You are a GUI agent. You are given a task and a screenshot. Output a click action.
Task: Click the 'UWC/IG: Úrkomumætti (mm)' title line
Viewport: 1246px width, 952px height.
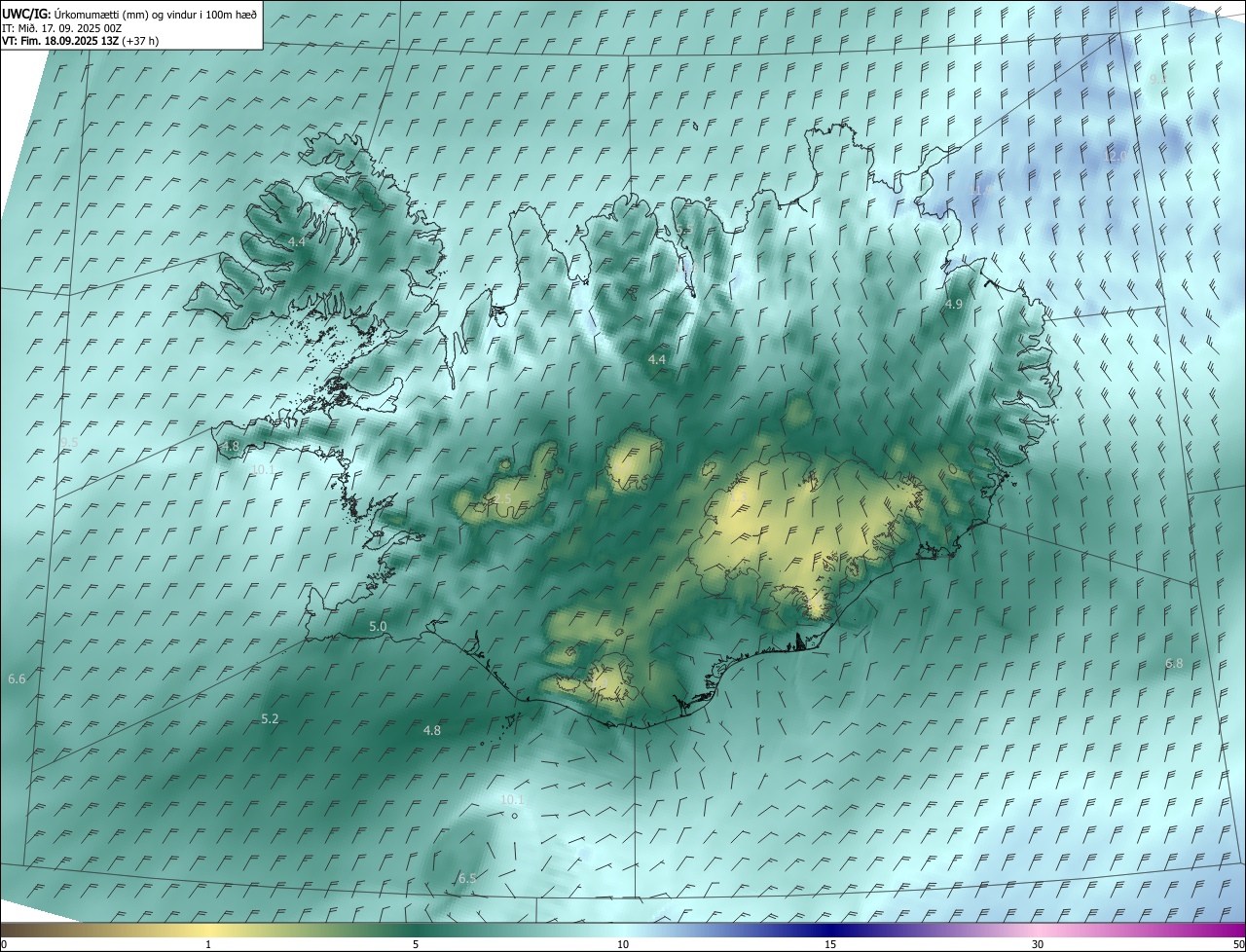pyautogui.click(x=130, y=13)
